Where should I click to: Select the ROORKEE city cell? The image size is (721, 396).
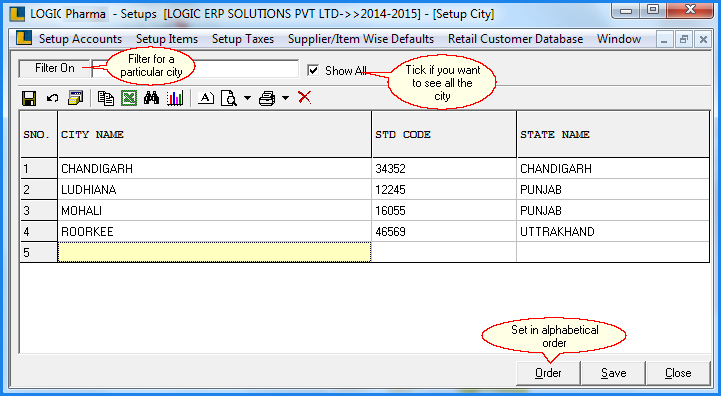tap(214, 231)
